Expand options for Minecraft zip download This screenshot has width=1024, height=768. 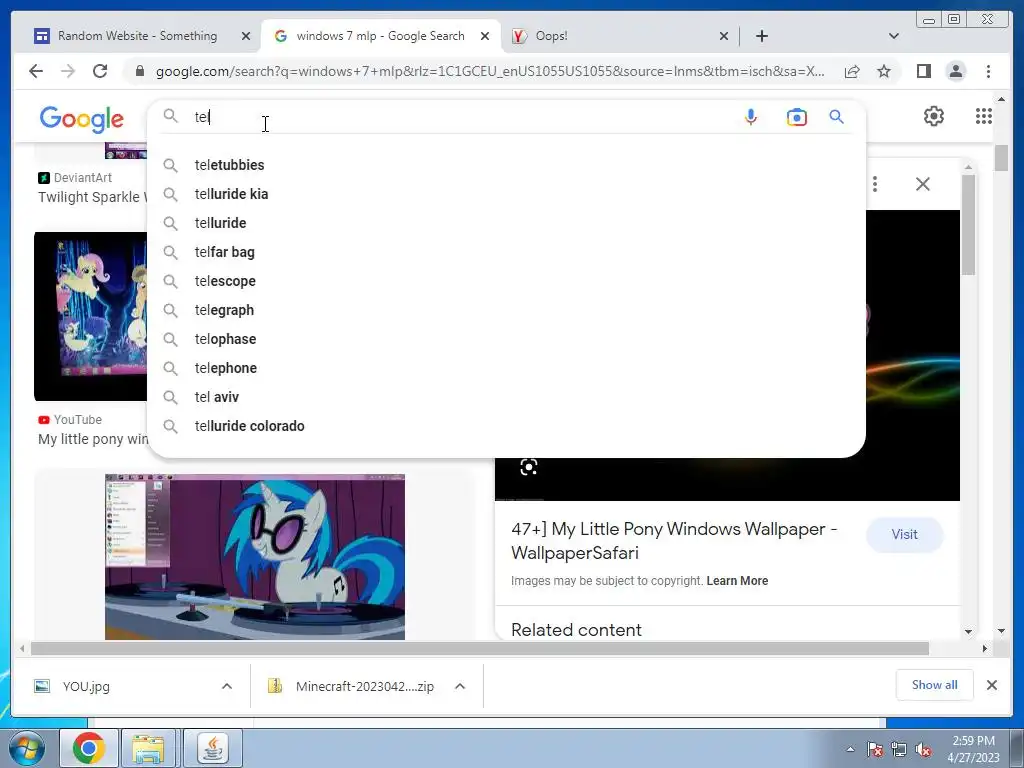[460, 686]
